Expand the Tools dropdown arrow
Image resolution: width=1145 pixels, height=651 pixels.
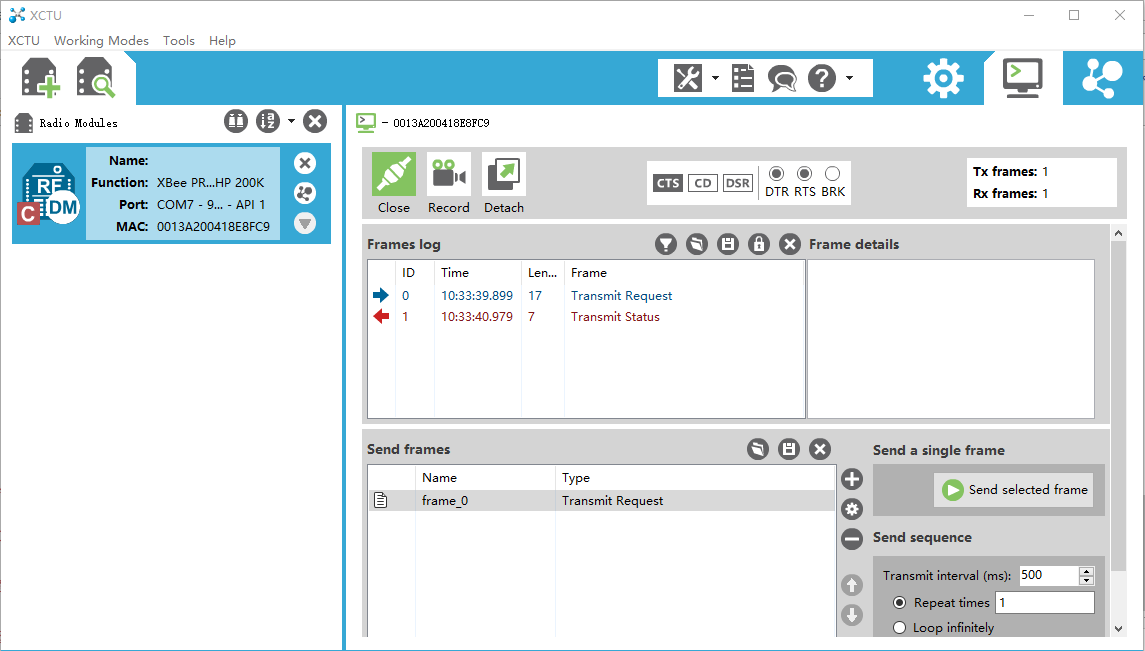[715, 77]
